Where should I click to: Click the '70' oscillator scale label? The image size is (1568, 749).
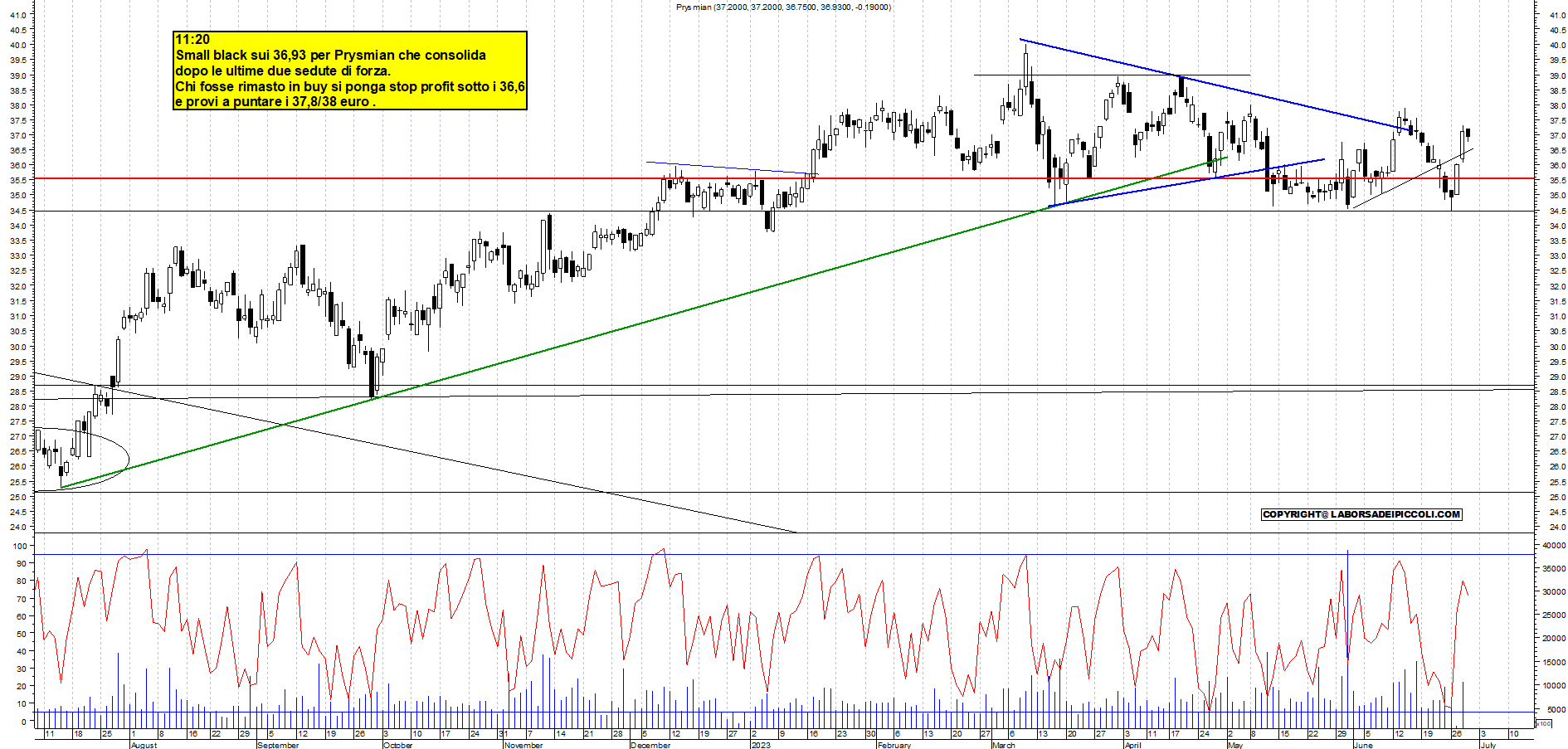point(22,599)
